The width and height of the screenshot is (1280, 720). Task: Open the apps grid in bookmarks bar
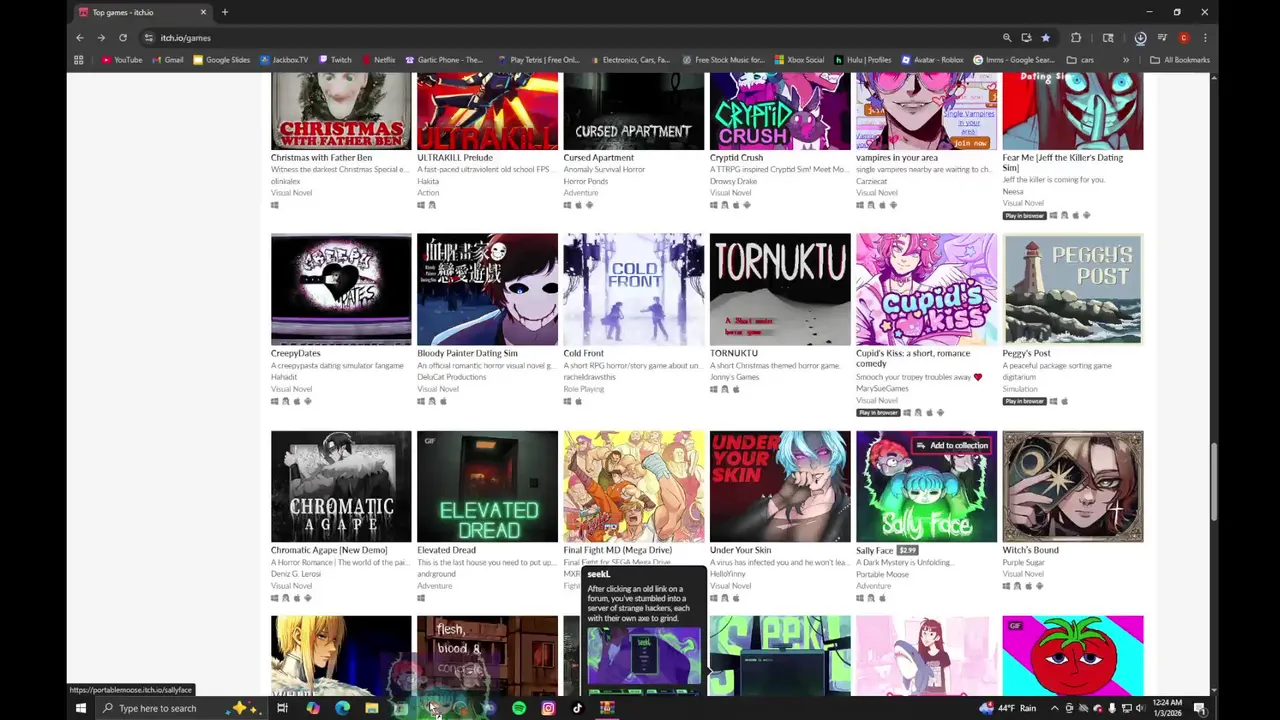point(78,60)
